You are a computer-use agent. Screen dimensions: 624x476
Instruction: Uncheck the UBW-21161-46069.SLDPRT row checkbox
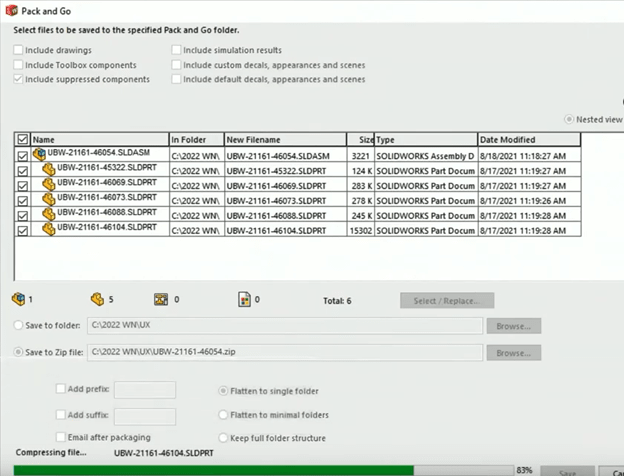[23, 186]
